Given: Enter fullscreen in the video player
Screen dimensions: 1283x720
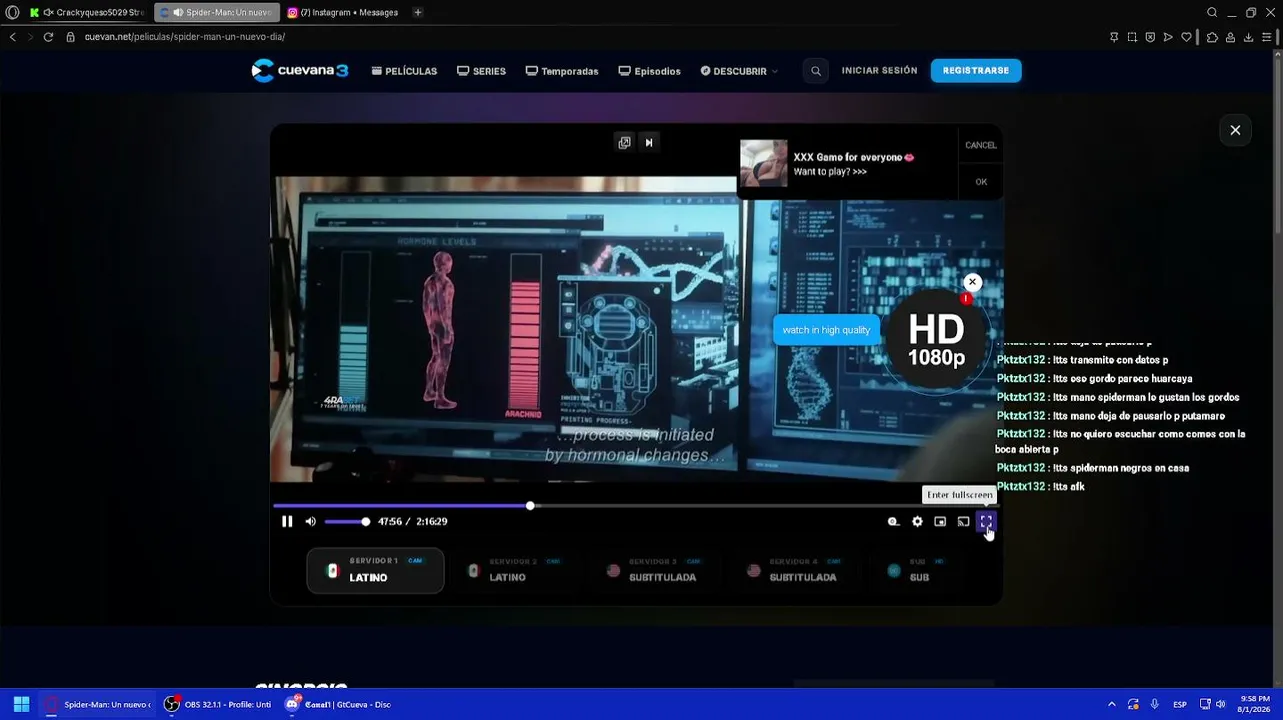Looking at the screenshot, I should [x=986, y=521].
